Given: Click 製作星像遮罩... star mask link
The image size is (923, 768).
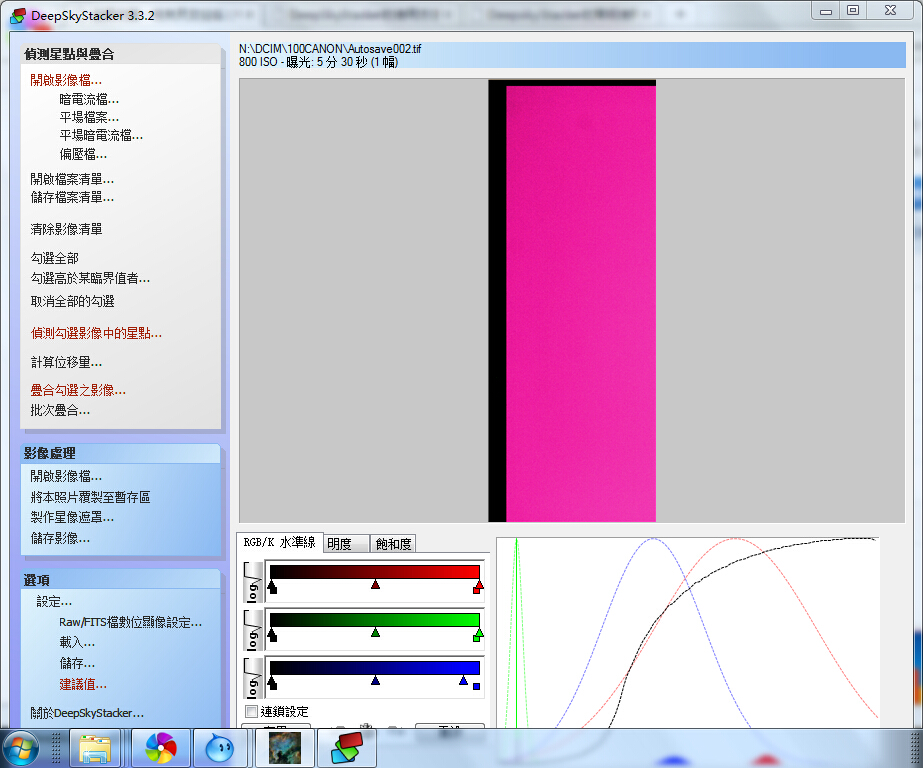Looking at the screenshot, I should point(72,517).
